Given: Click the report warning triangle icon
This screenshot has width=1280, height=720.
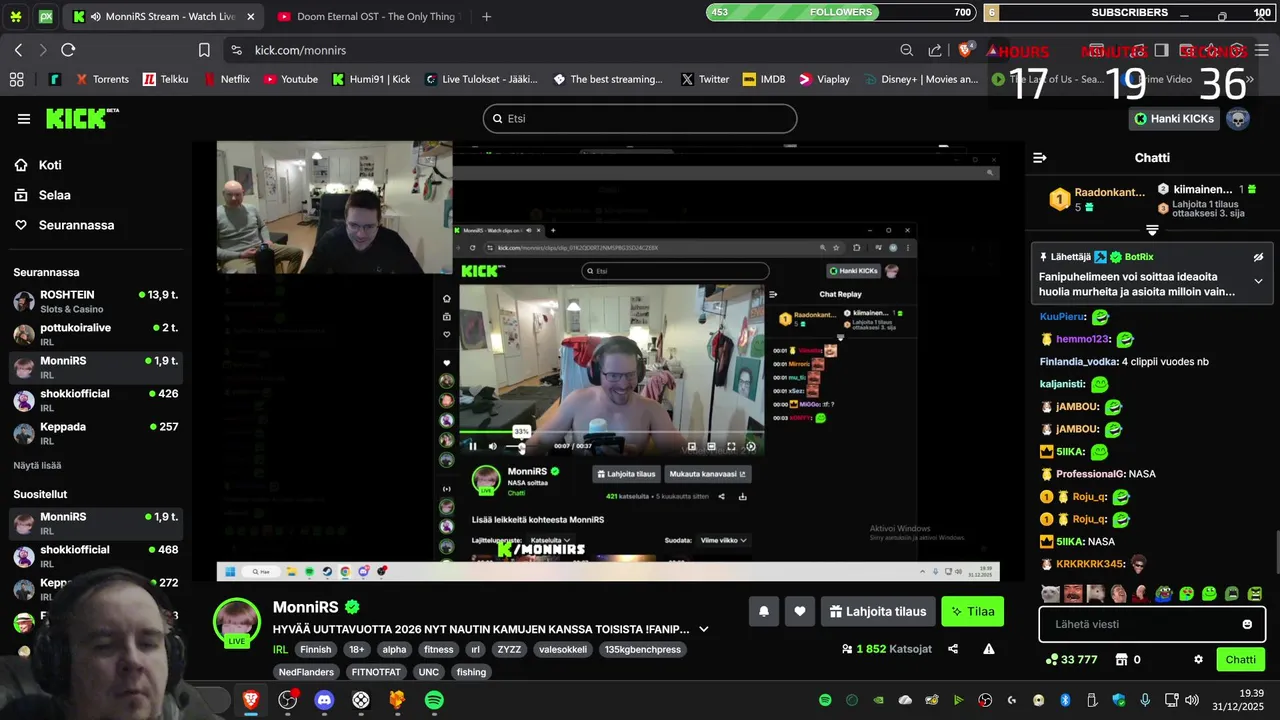Looking at the screenshot, I should [x=988, y=649].
